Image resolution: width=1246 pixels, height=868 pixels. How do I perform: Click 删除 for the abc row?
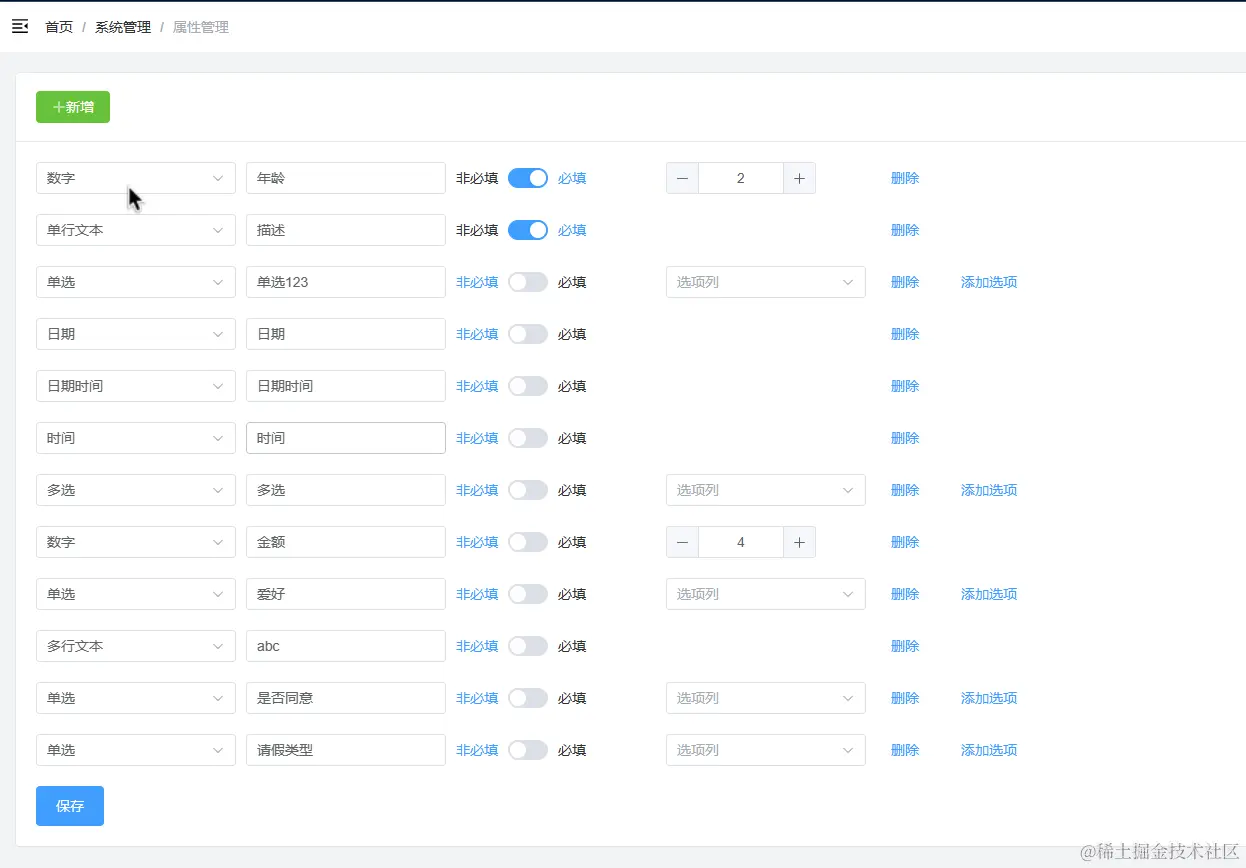(905, 646)
